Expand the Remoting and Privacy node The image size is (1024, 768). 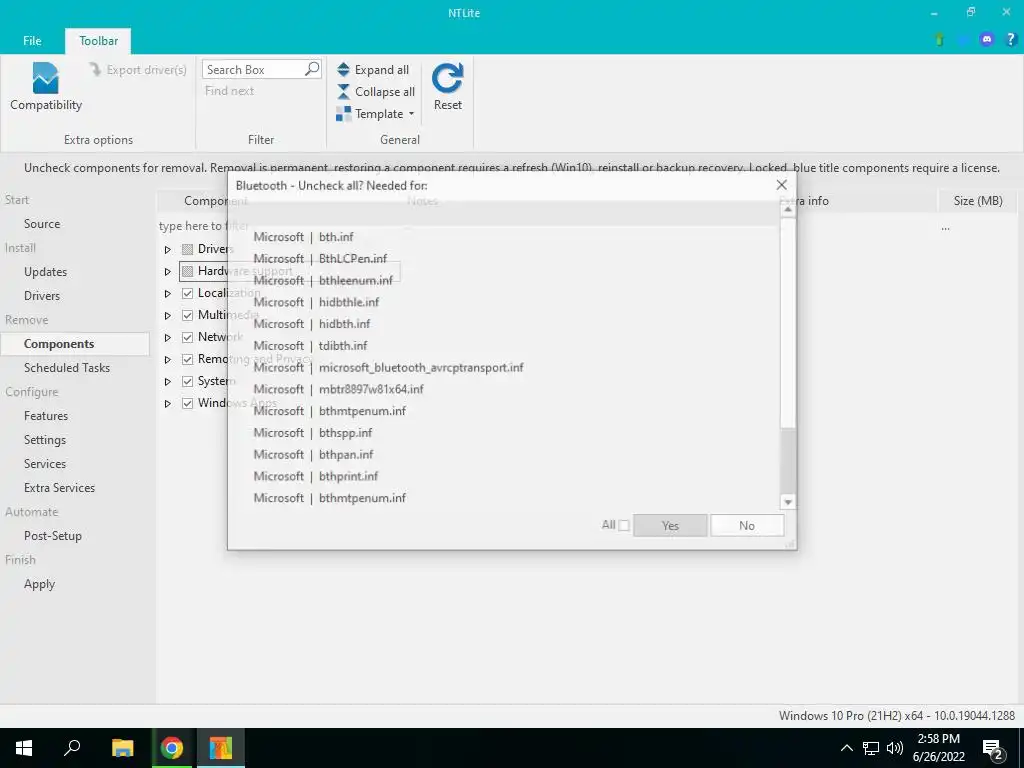click(168, 360)
